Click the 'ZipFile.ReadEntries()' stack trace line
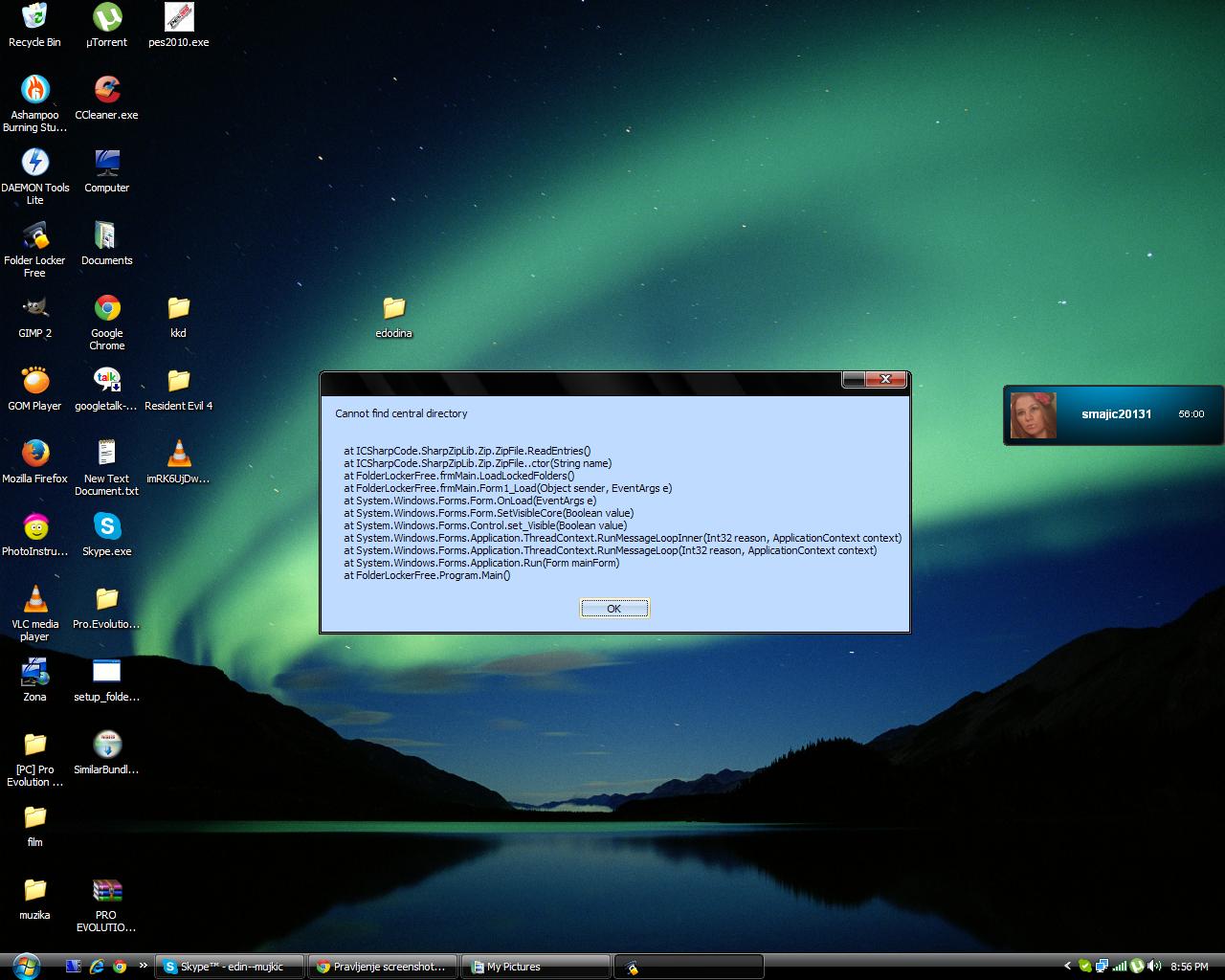The image size is (1225, 980). coord(468,451)
